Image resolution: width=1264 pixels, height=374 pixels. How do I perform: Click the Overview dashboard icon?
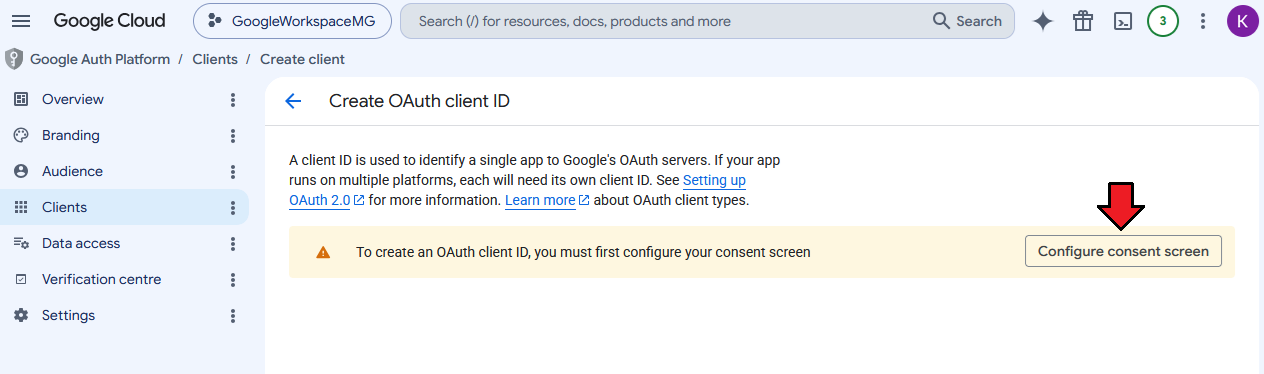coord(20,99)
